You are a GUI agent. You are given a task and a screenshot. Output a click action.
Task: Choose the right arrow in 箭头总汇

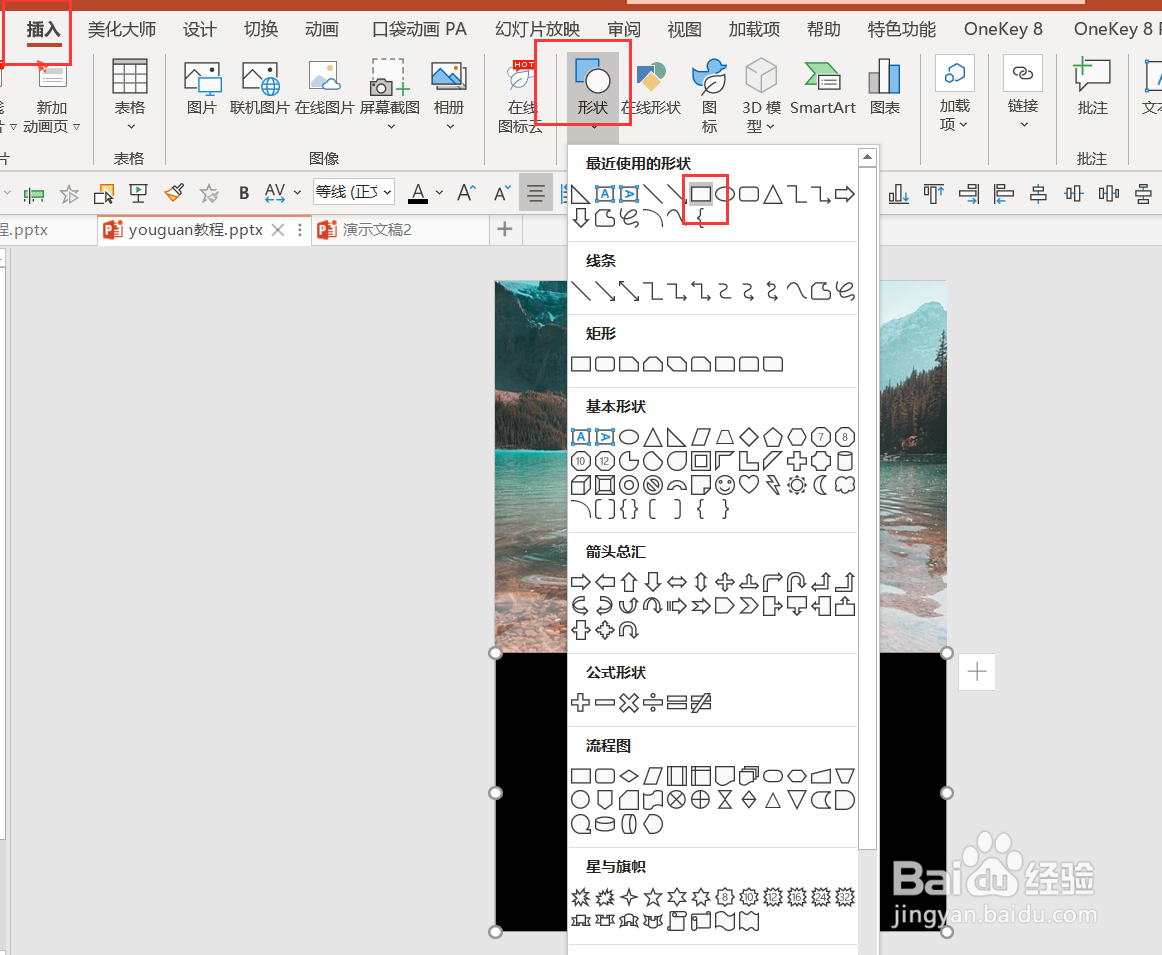pyautogui.click(x=581, y=582)
